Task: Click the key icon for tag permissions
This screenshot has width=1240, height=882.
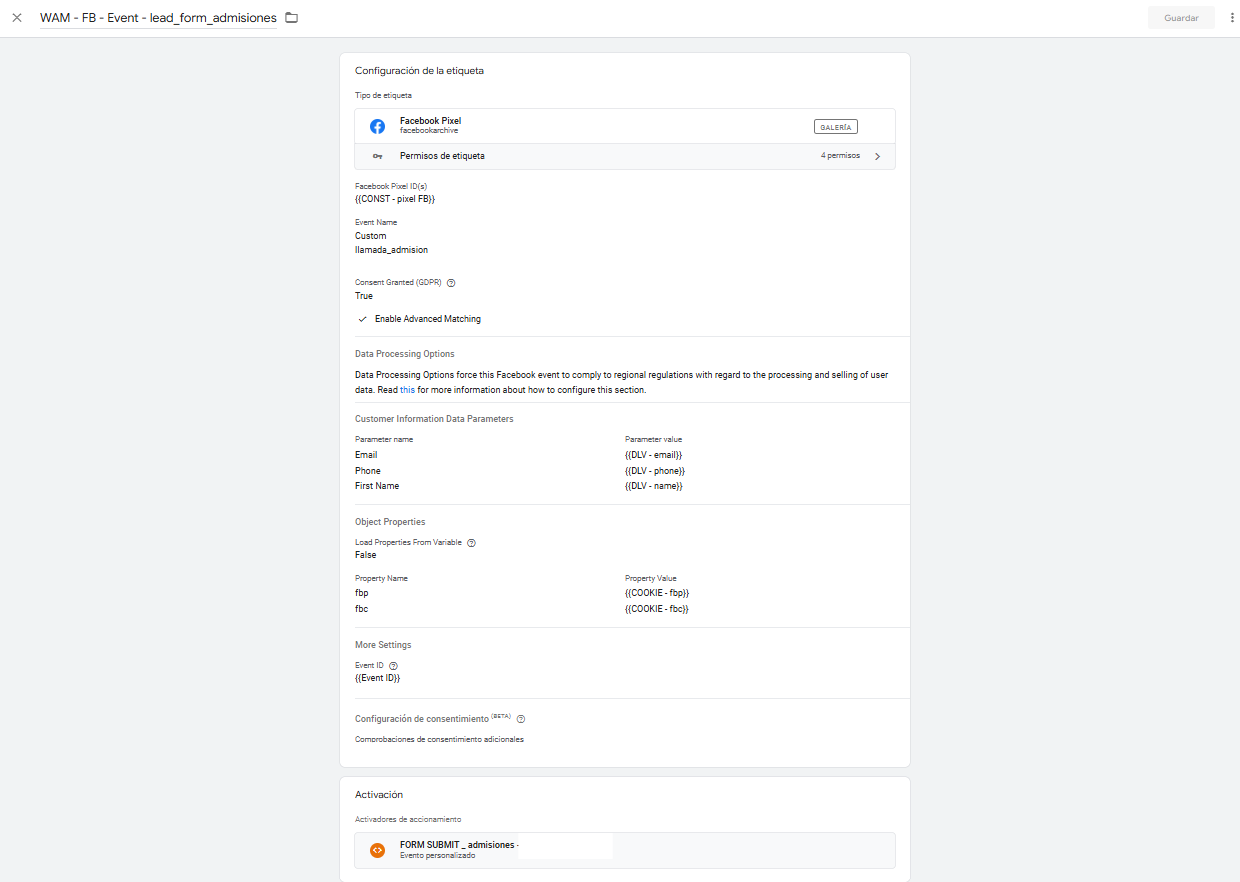Action: point(377,156)
